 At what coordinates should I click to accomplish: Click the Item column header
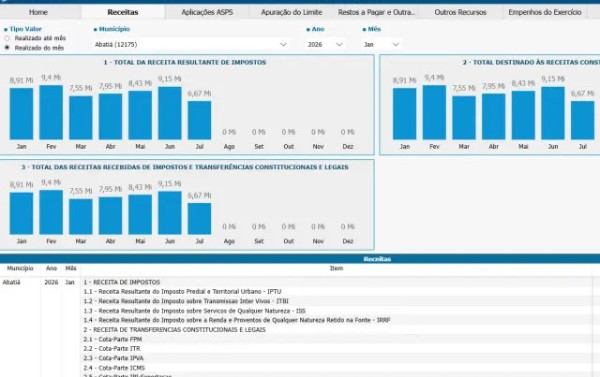[x=336, y=268]
